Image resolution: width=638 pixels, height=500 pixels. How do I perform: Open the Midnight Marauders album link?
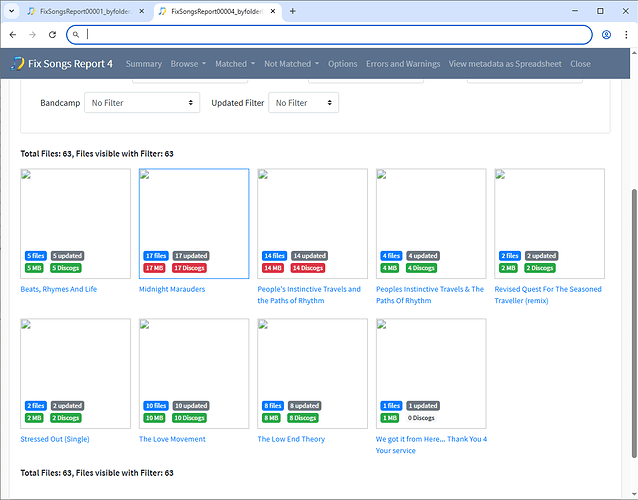pos(172,289)
